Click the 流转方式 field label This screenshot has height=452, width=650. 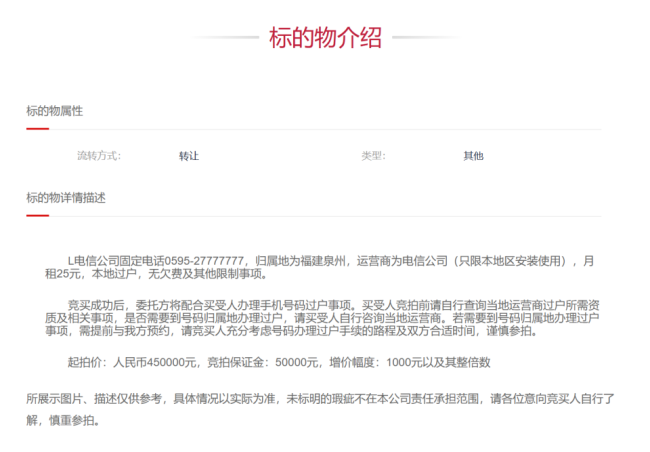pos(98,156)
